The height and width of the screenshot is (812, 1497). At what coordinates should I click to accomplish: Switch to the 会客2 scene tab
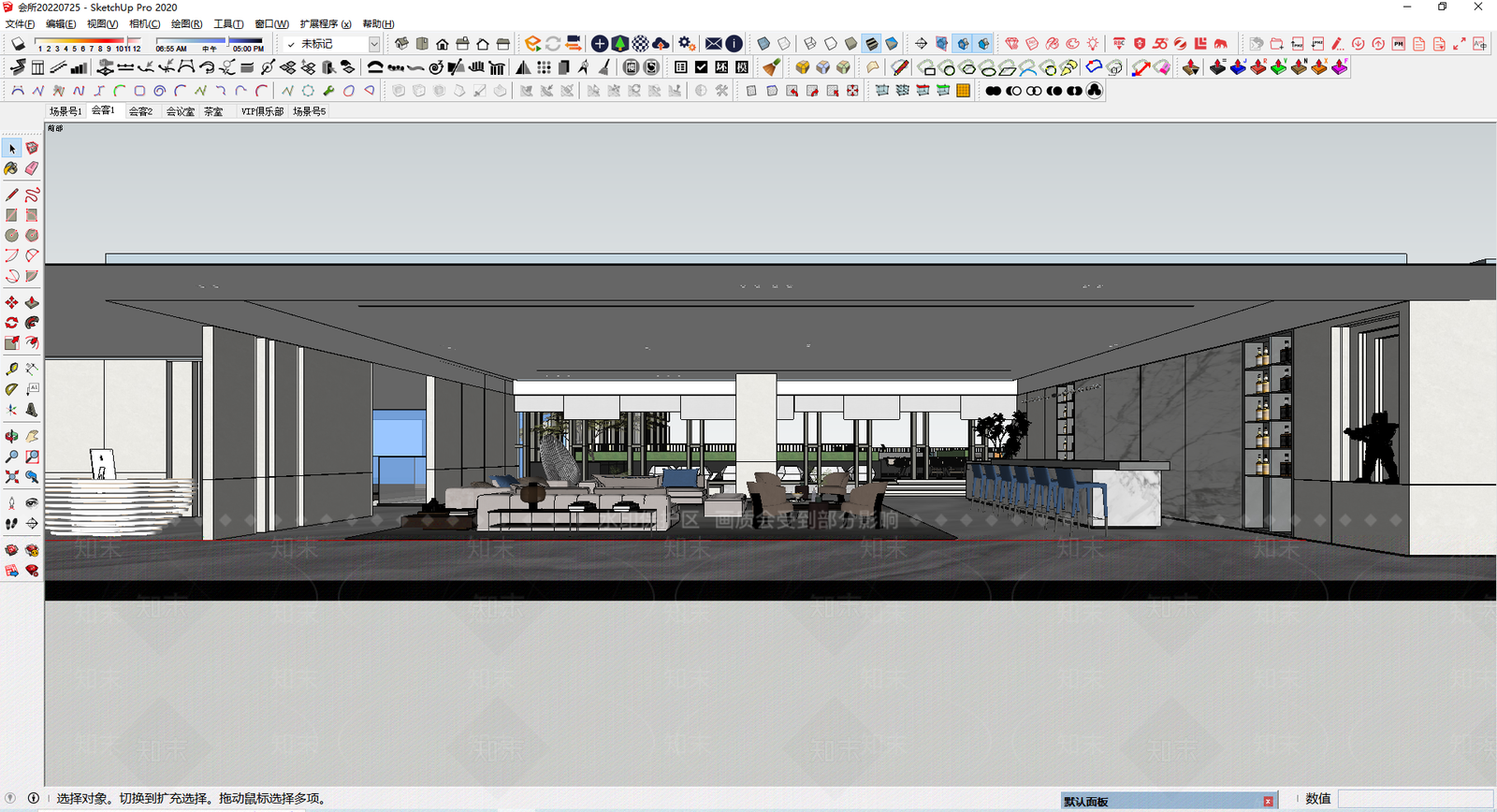tap(140, 111)
